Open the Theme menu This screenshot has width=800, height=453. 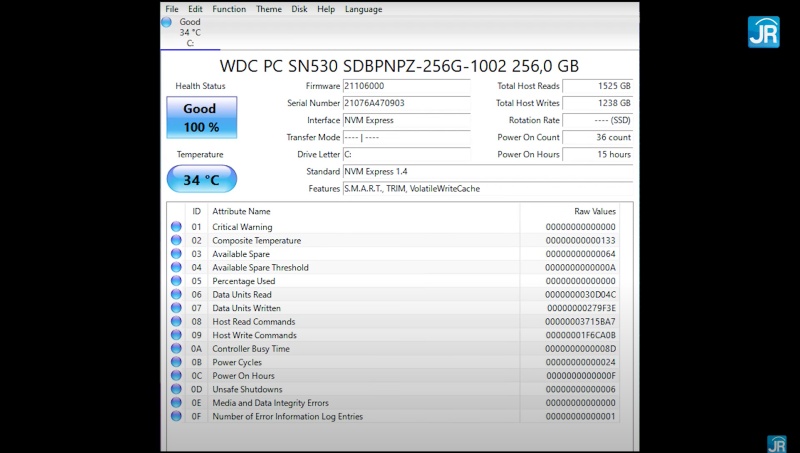[x=268, y=9]
